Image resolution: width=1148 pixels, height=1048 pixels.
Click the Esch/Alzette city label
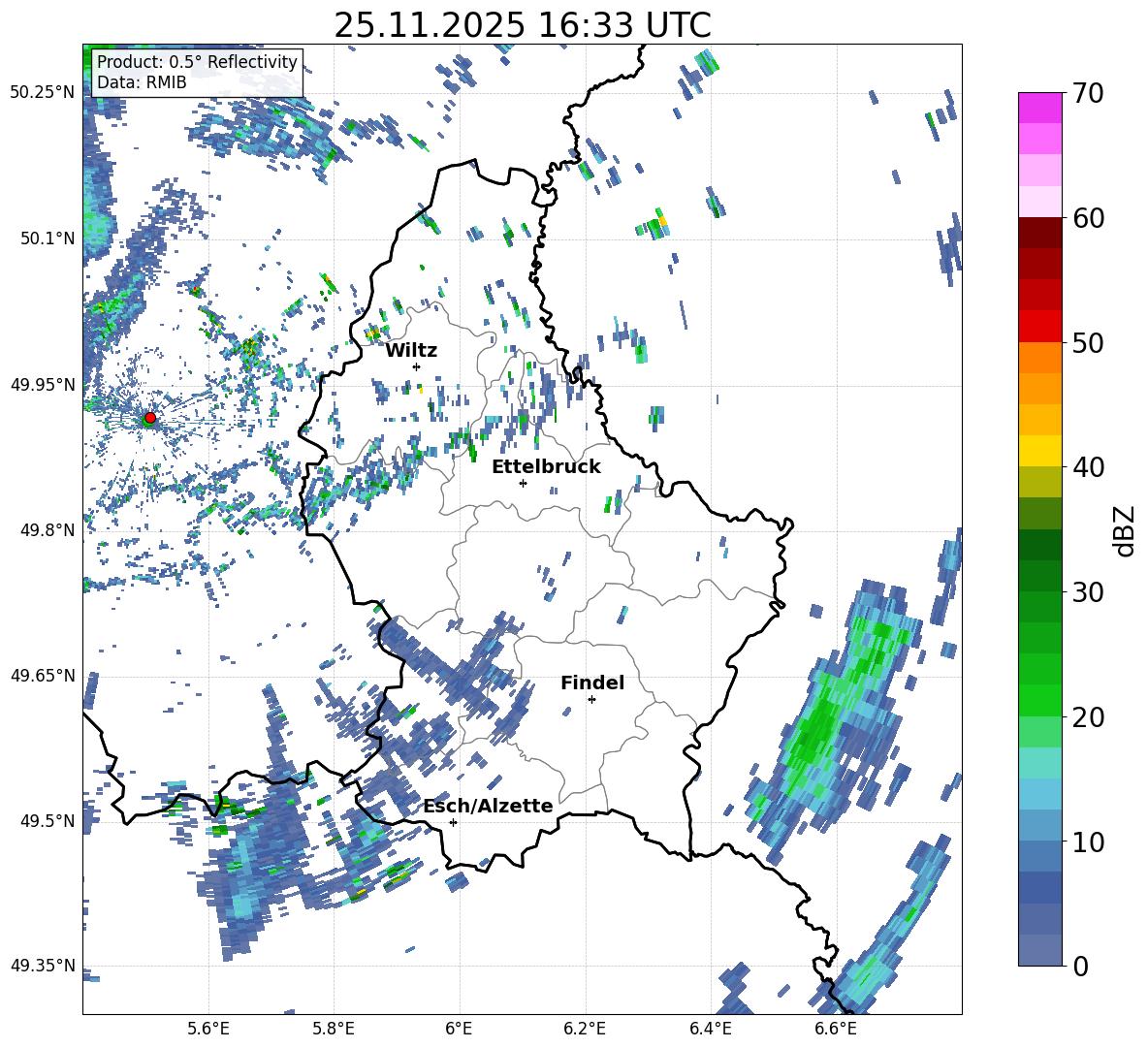coord(489,806)
